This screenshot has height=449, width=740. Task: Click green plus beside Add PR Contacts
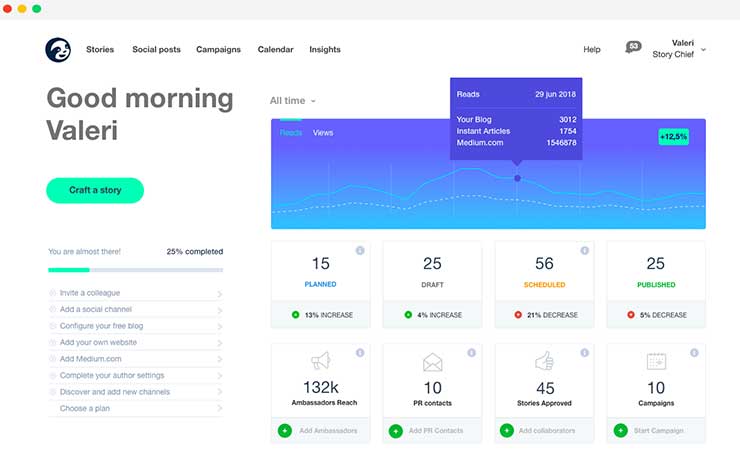pos(395,431)
